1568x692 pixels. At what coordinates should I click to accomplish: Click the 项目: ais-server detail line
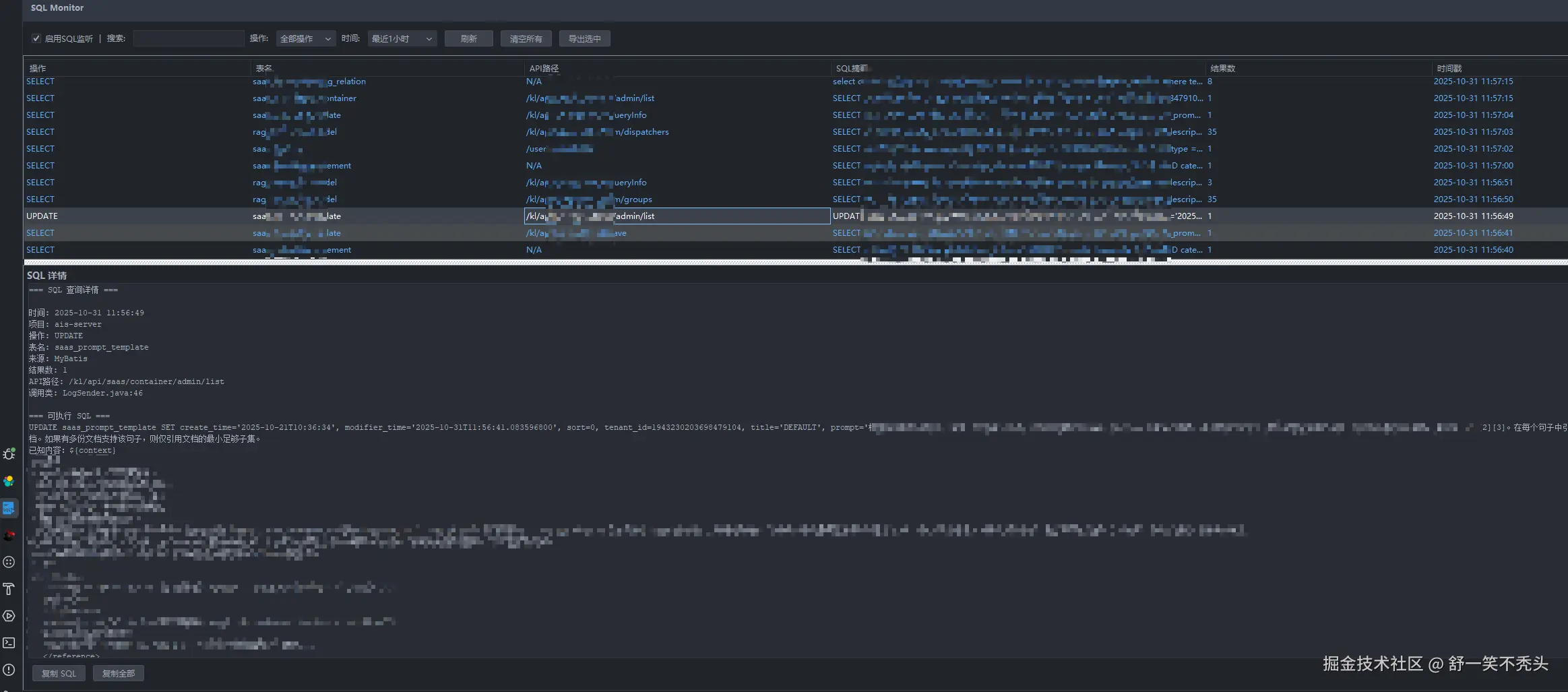(x=65, y=324)
